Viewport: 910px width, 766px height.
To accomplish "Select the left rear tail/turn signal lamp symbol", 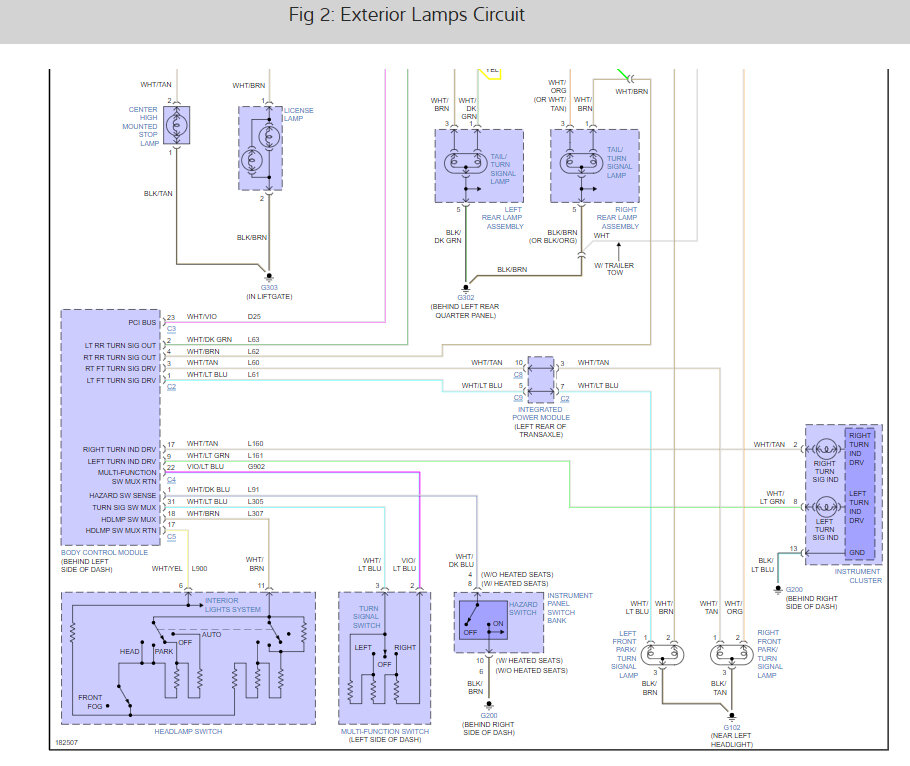I will 466,163.
